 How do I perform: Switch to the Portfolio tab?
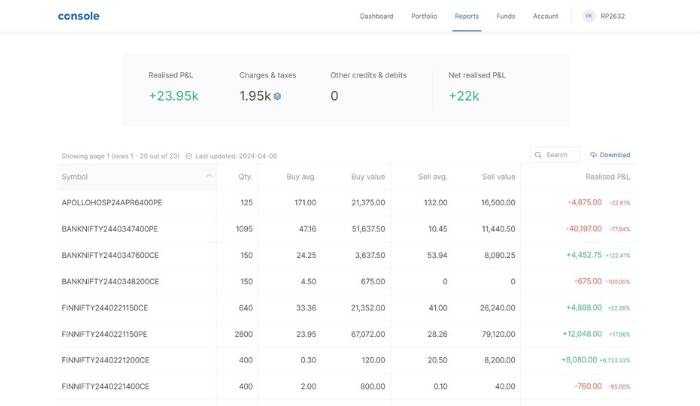tap(424, 16)
